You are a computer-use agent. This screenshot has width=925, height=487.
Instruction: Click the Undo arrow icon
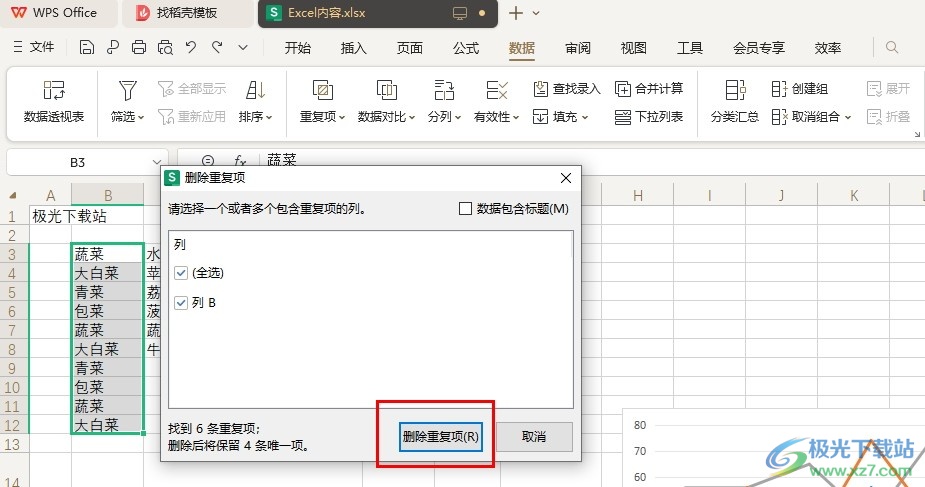click(x=191, y=47)
